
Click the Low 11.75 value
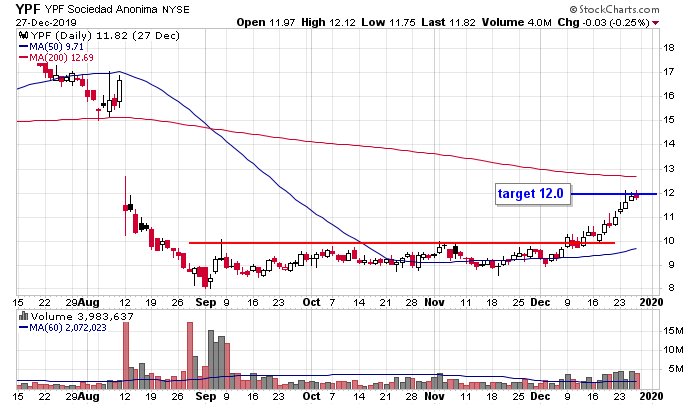pyautogui.click(x=388, y=22)
